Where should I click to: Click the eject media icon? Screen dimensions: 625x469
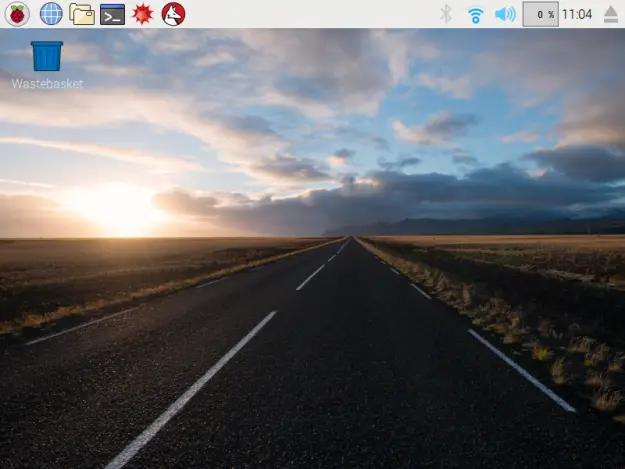point(611,15)
